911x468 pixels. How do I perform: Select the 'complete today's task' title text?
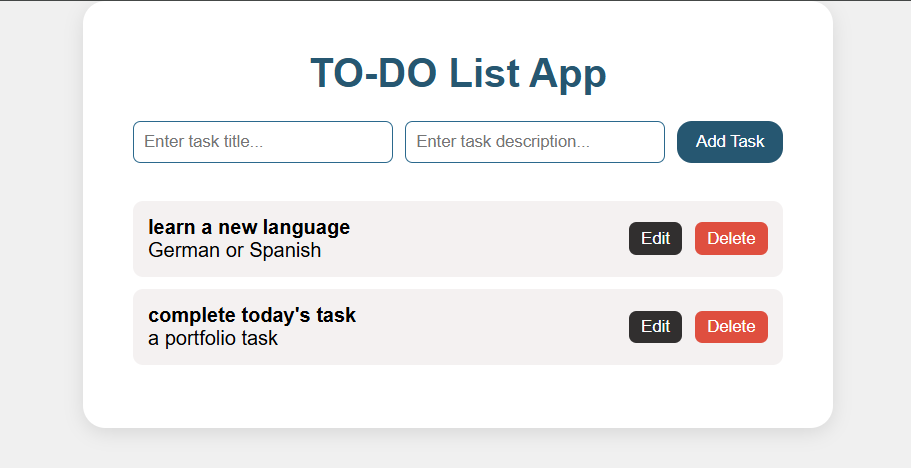point(252,316)
